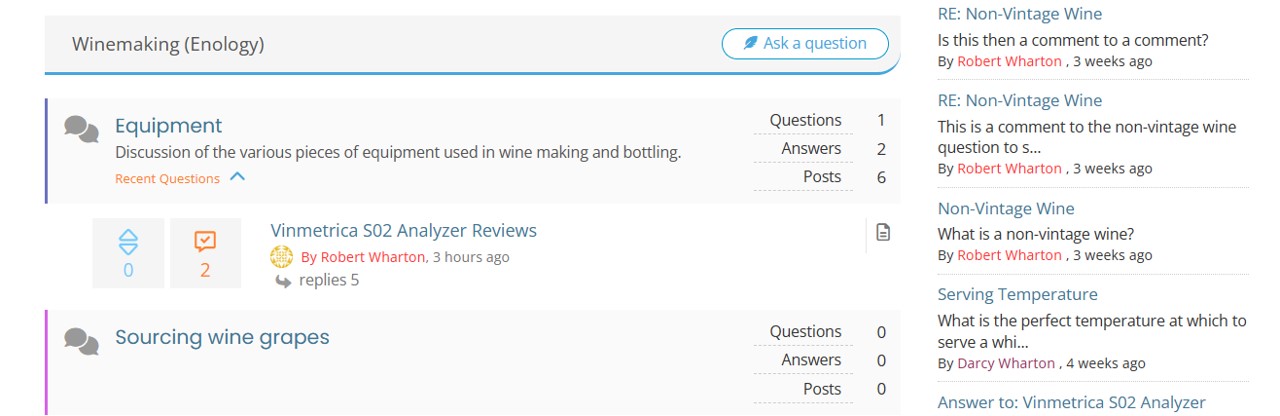Screen dimensions: 1280x416
Task: Open the Answer to: Vinmetrica S02 Analyzer link
Action: click(1071, 402)
